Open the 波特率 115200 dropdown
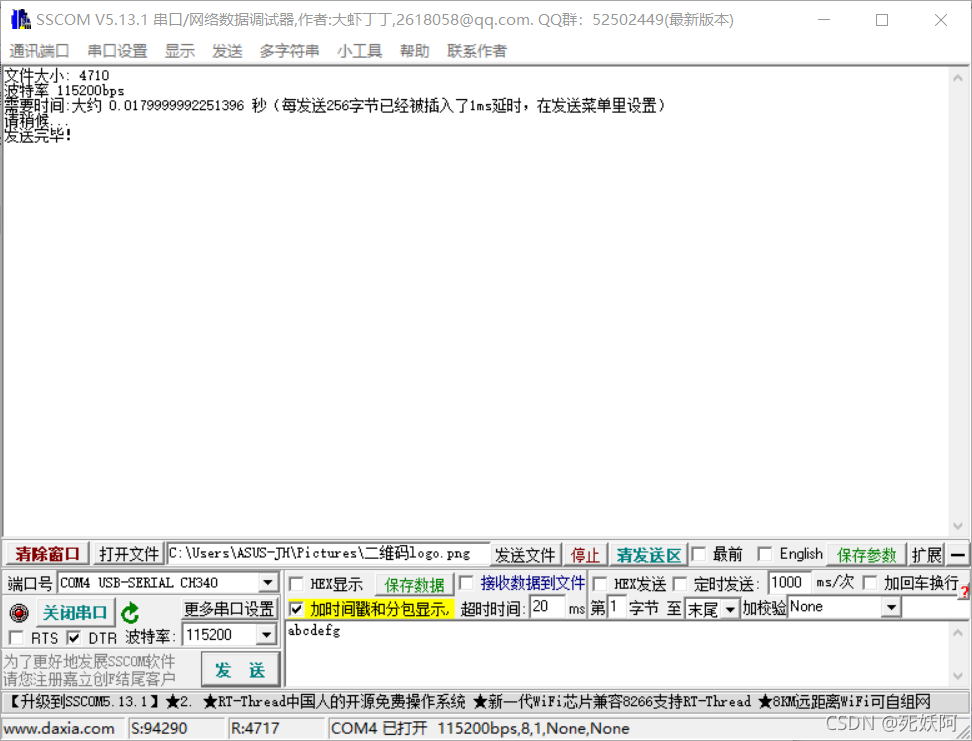Screen dimensions: 972x741 pyautogui.click(x=267, y=634)
